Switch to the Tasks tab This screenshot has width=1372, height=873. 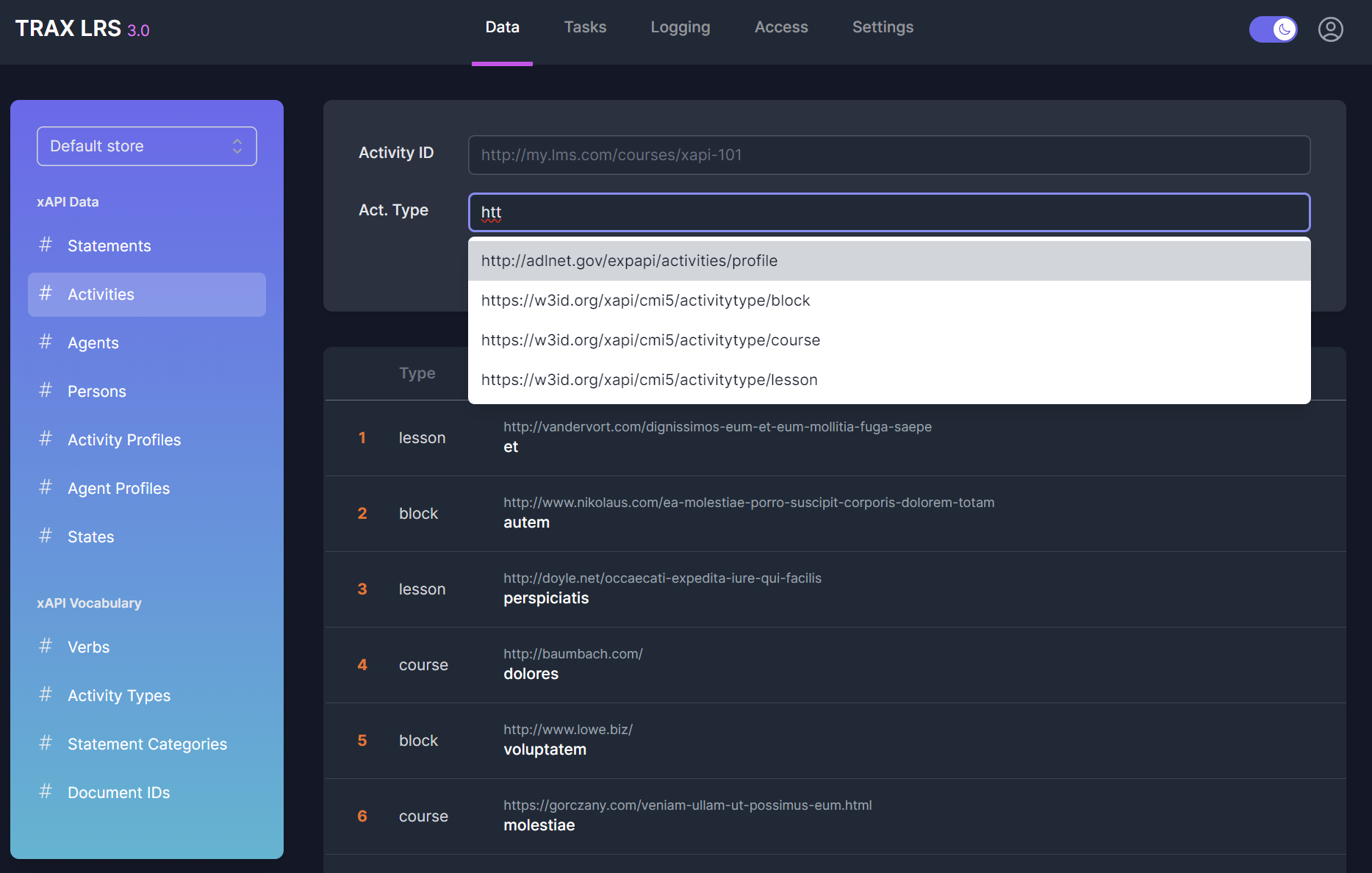(x=585, y=27)
